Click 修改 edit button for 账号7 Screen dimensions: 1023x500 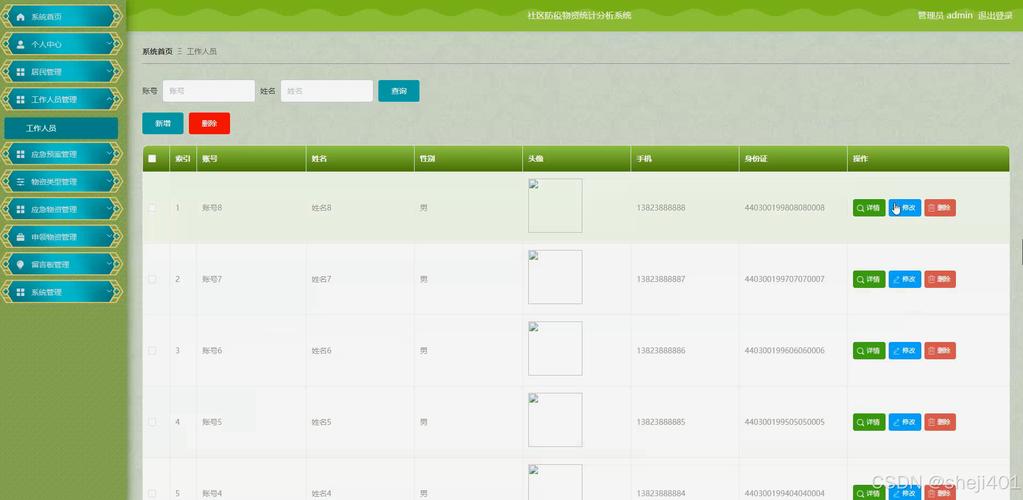(x=905, y=279)
